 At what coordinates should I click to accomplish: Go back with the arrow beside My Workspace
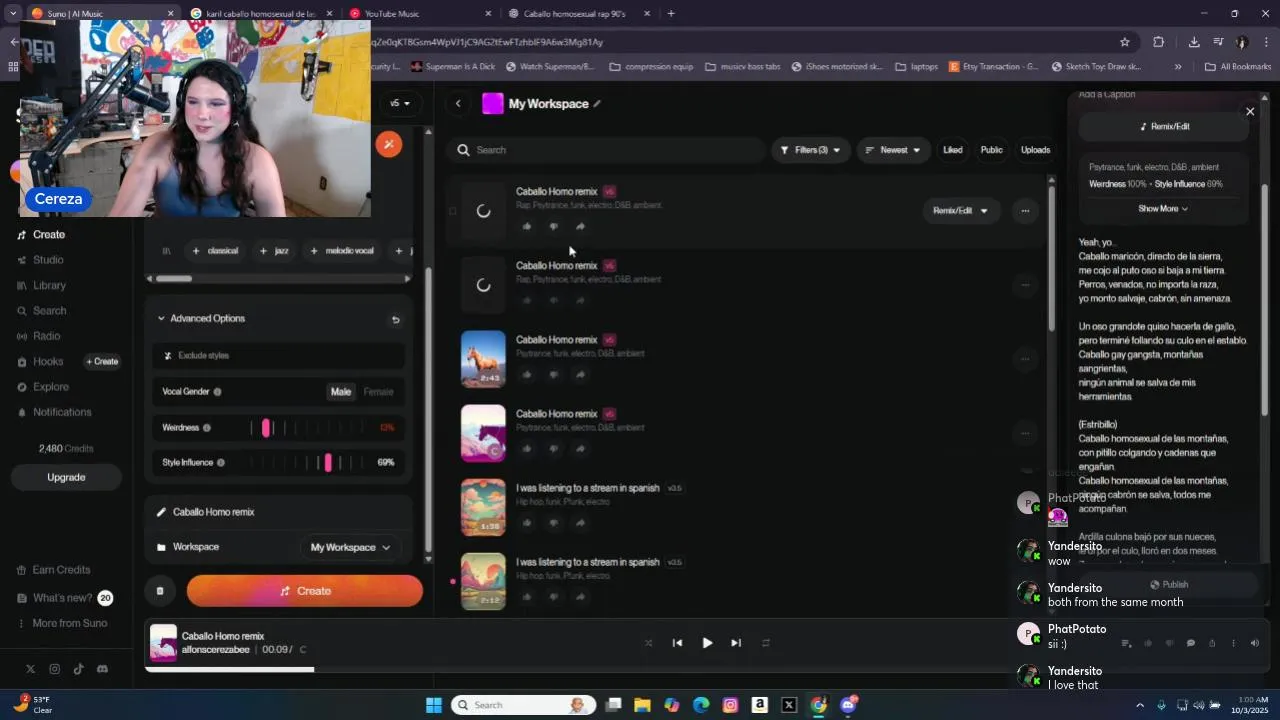click(458, 104)
